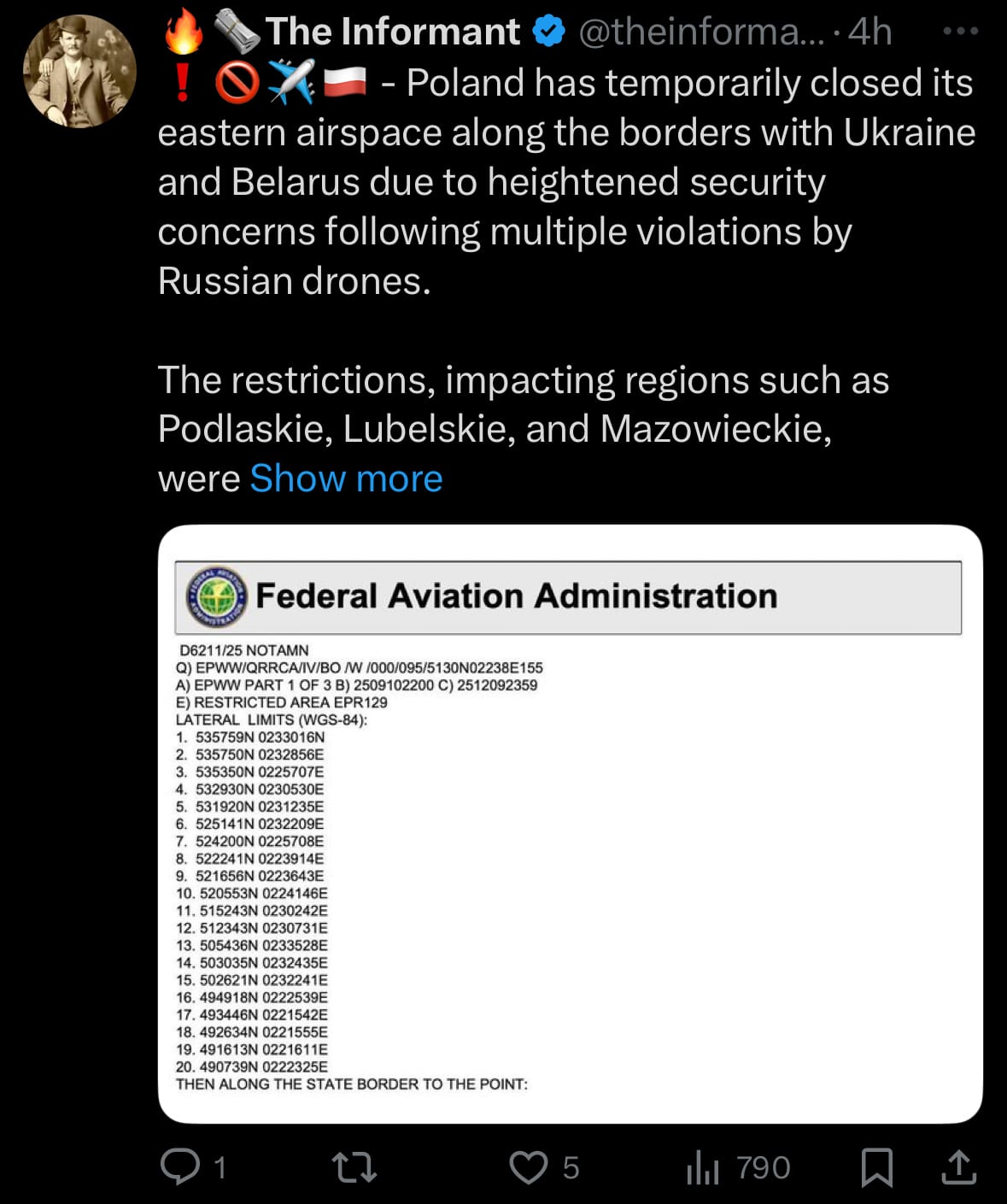Open the attached FAA NOTAM image
This screenshot has width=1007, height=1204.
pos(570,824)
